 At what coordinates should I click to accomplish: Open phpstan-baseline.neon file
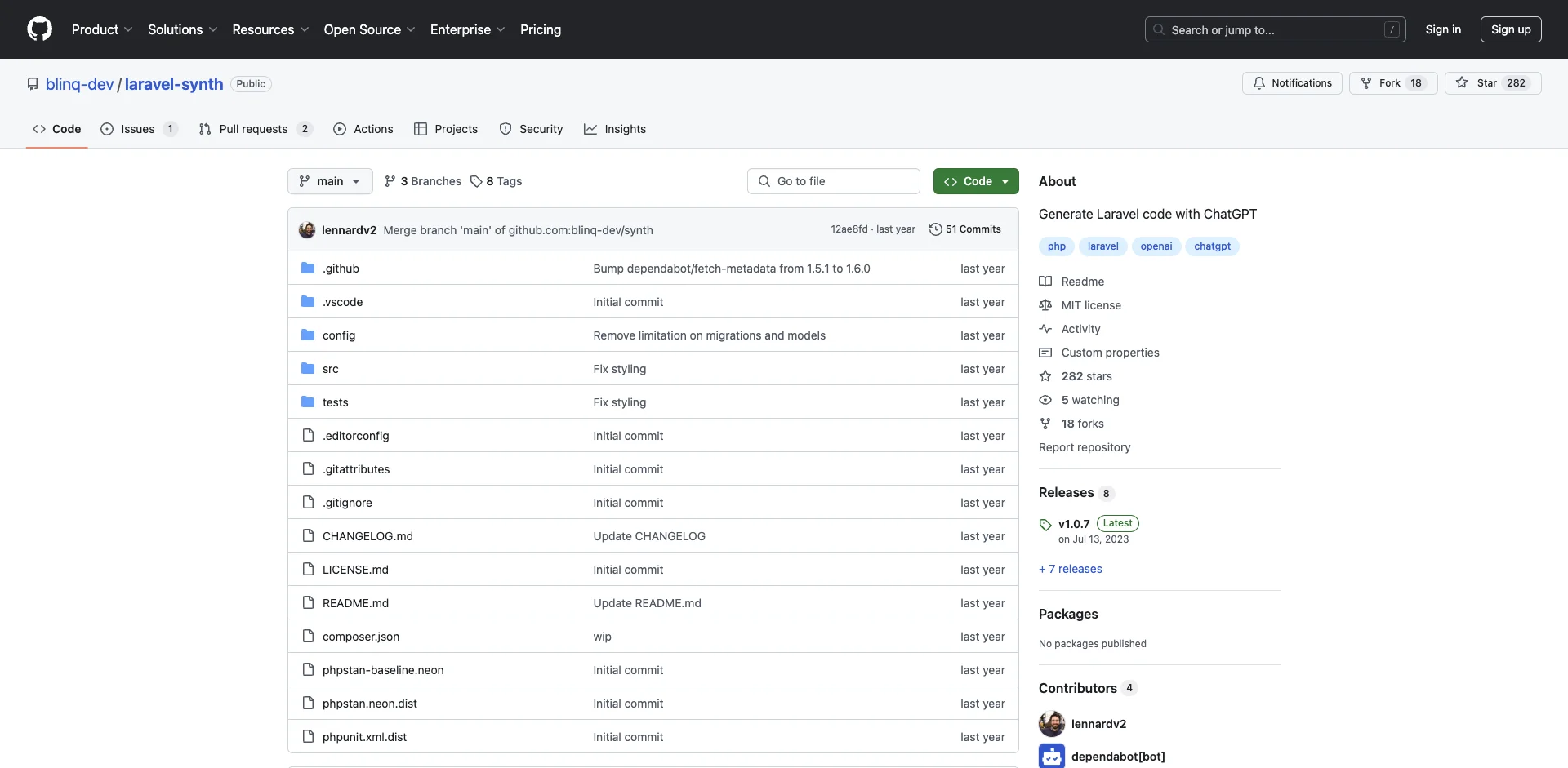tap(383, 670)
